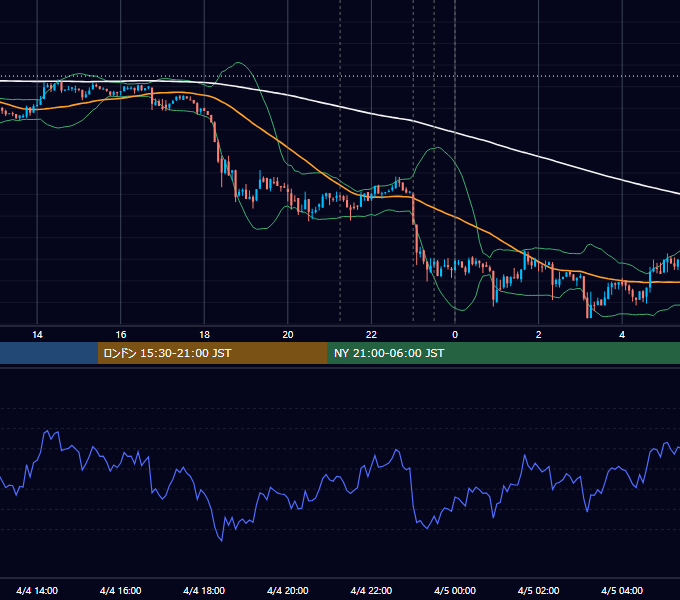The height and width of the screenshot is (600, 680).
Task: Click the NY 21:00-06:00 JST session bar
Action: 503,353
